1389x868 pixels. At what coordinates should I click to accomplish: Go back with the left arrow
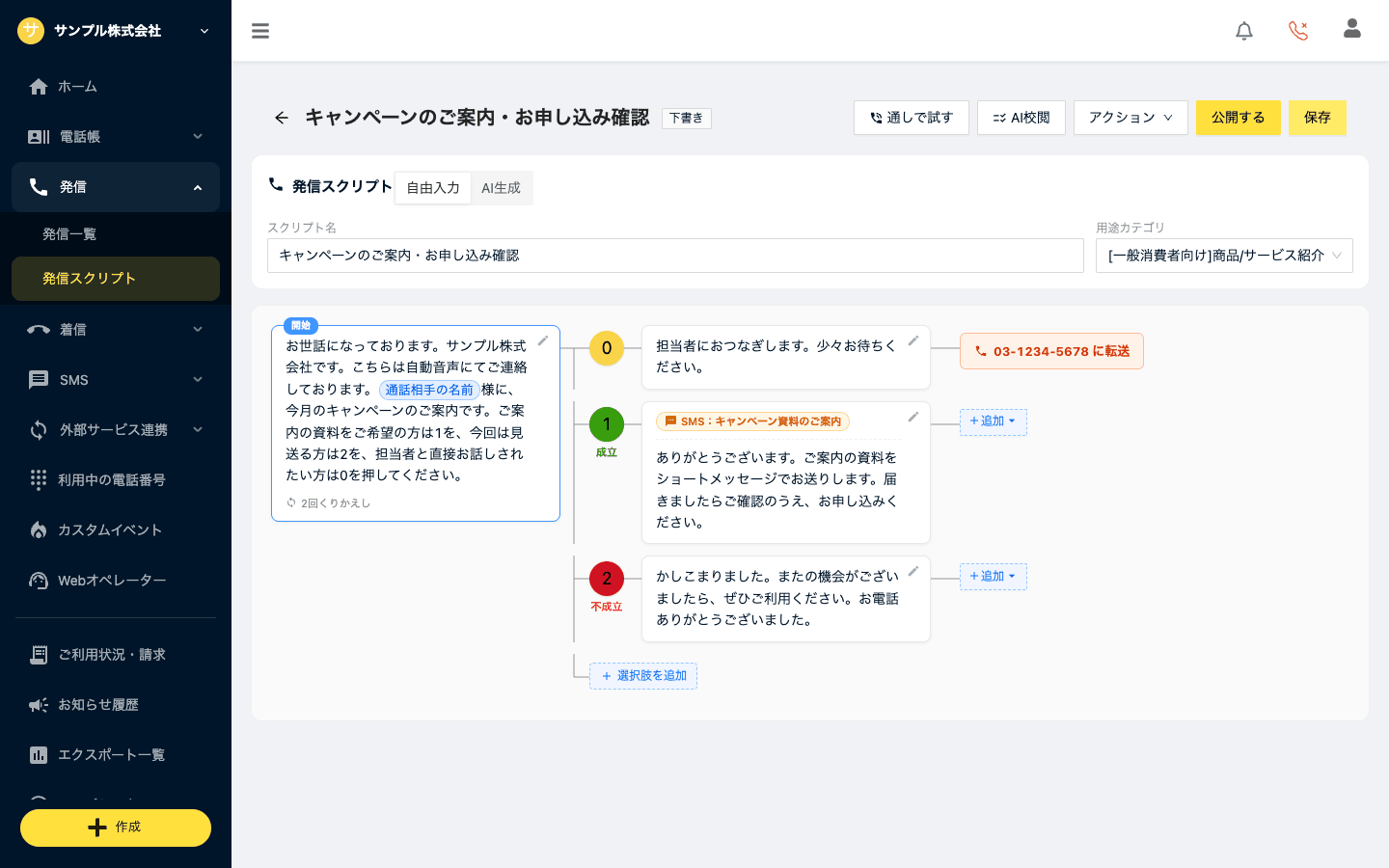click(282, 118)
